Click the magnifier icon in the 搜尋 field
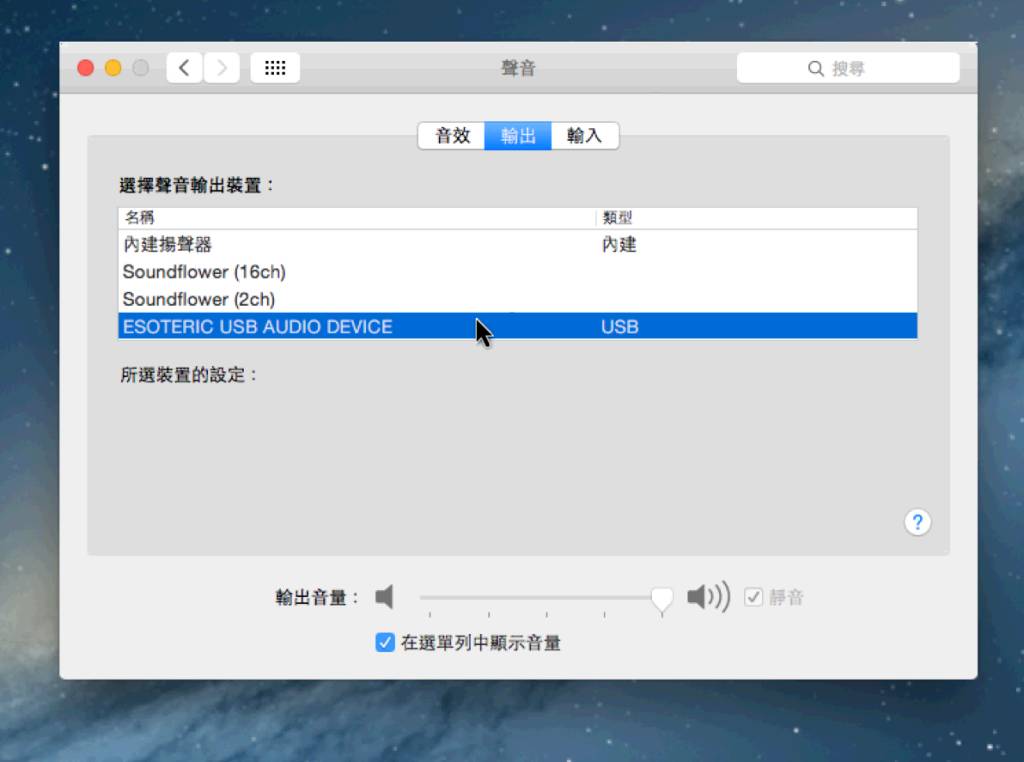1024x762 pixels. [817, 67]
